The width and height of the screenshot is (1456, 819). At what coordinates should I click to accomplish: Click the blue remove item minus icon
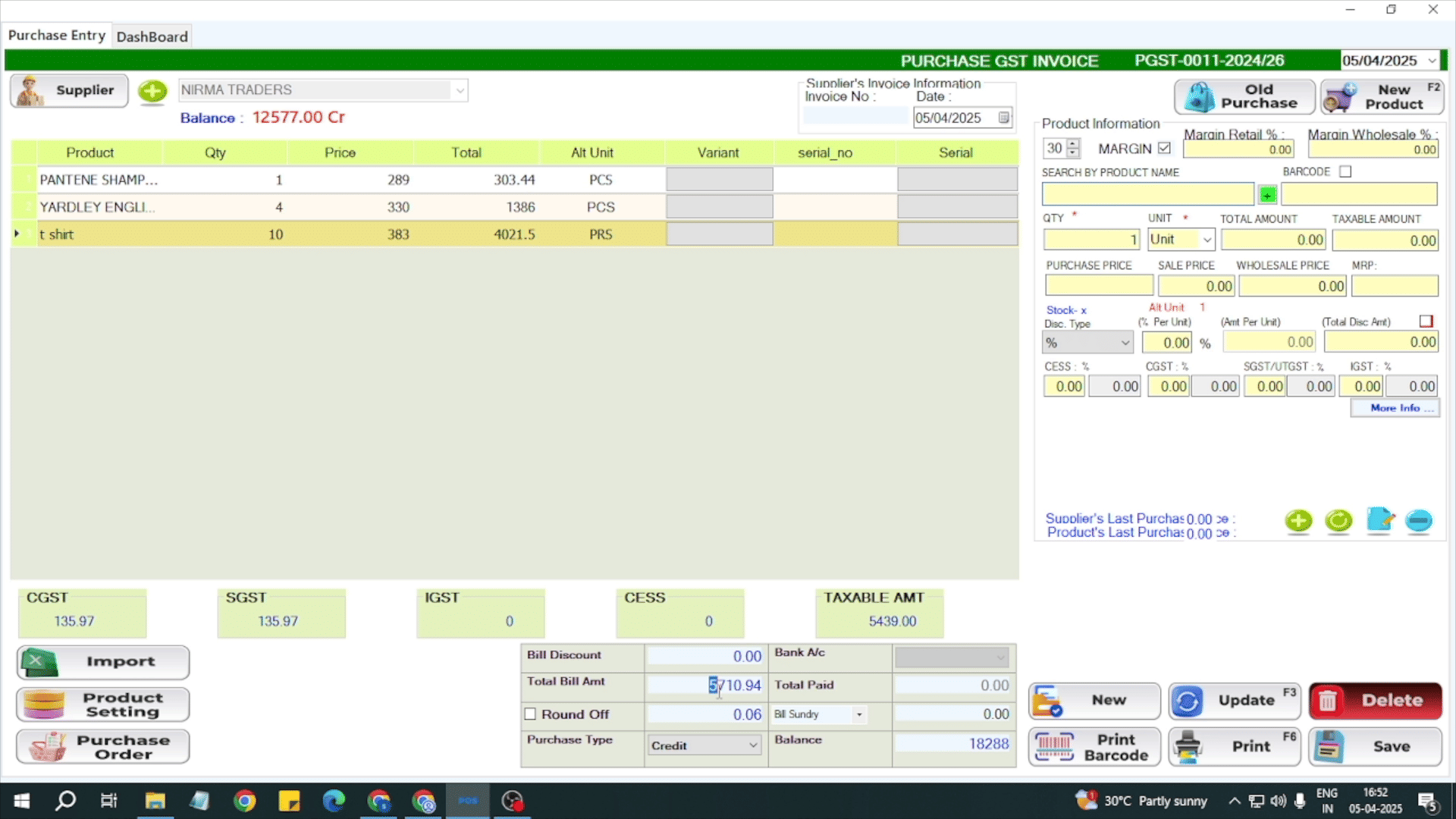pyautogui.click(x=1418, y=521)
